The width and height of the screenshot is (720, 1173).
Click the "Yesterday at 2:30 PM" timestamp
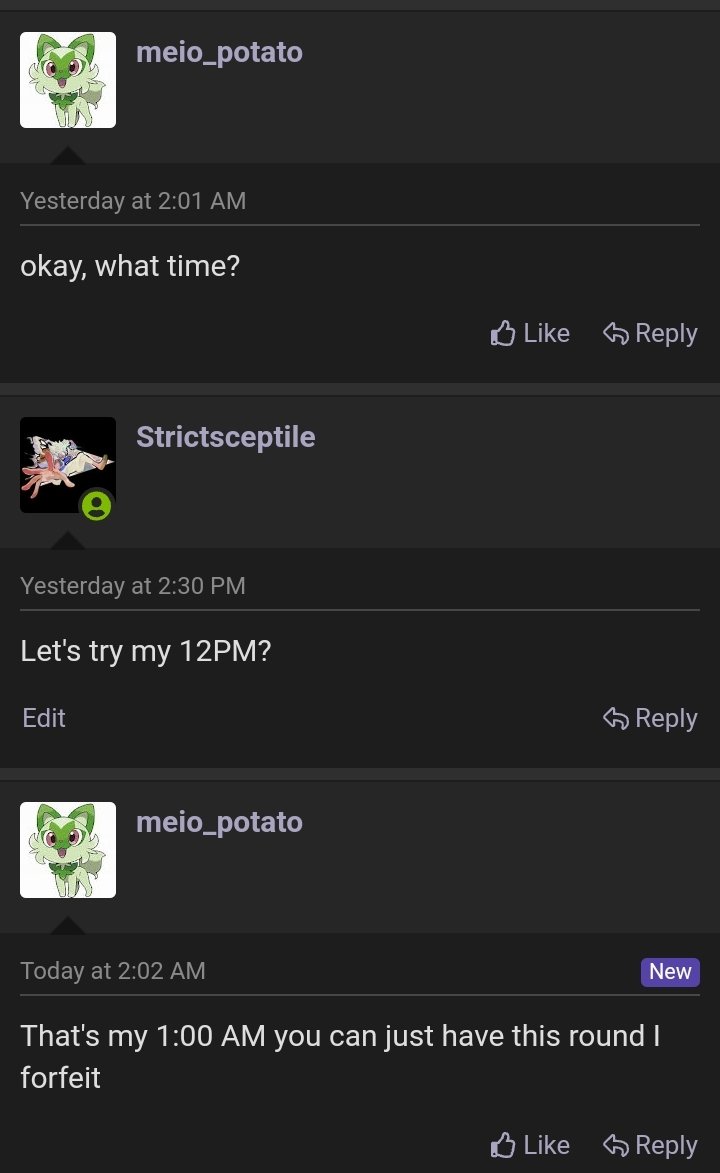click(x=133, y=586)
